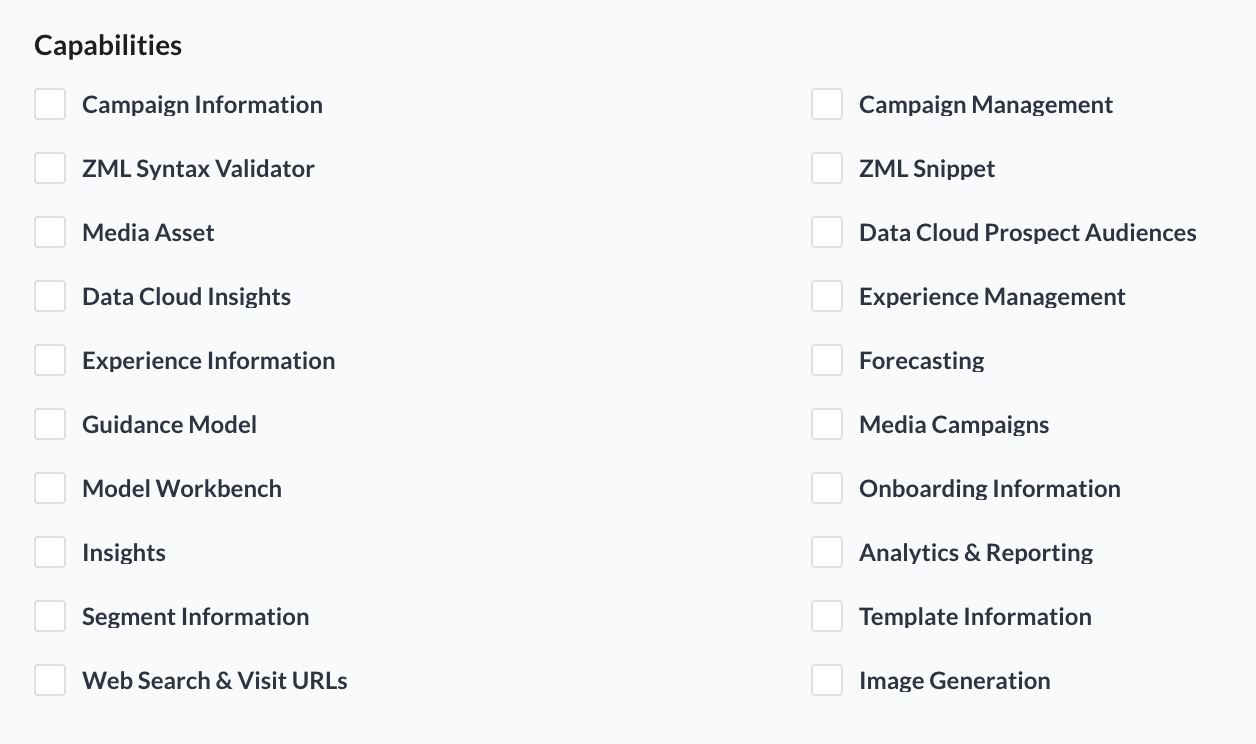
Task: Enable the ZML Syntax Validator capability
Action: [50, 168]
